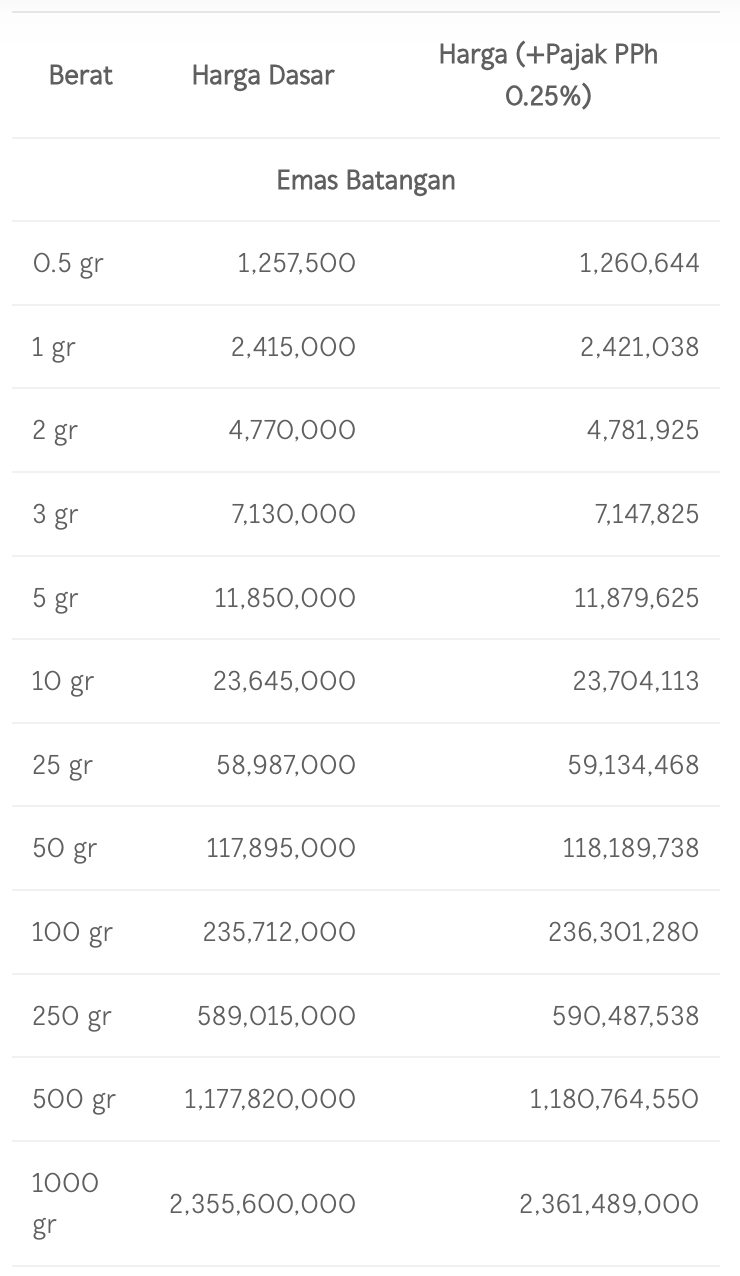Click base price 4,770,000 for 2 gr
Viewport: 740px width, 1276px height.
(291, 430)
